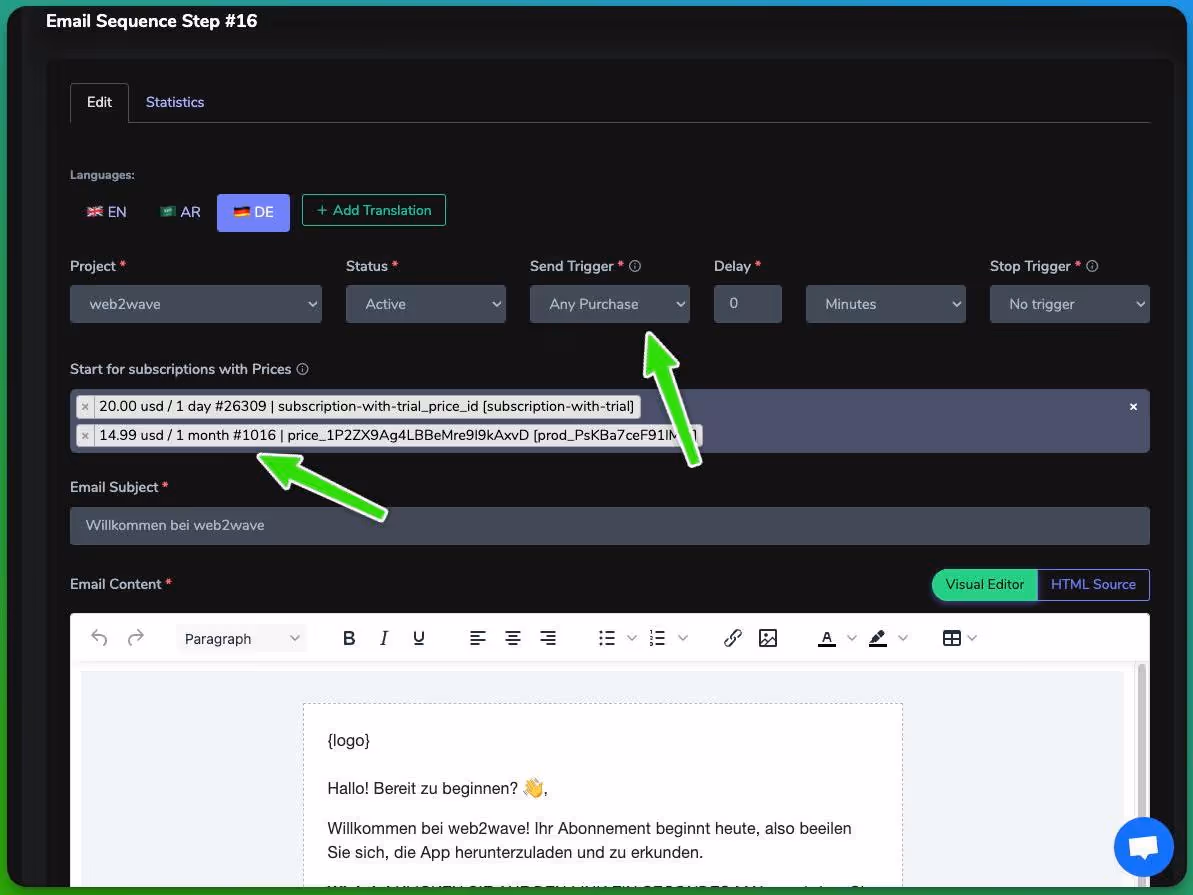Insert table icon in toolbar
This screenshot has width=1193, height=895.
coord(951,638)
